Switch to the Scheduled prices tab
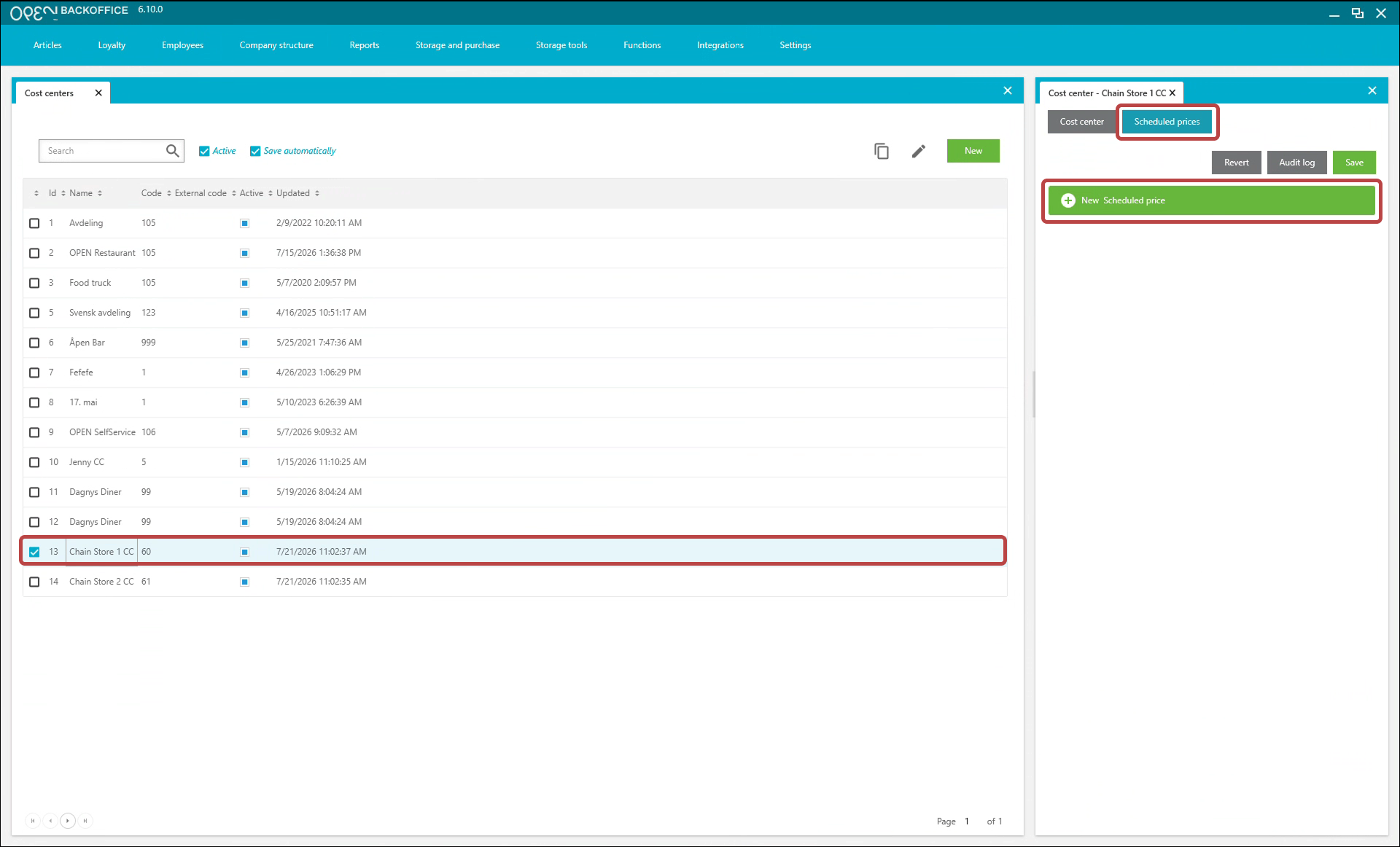Screen dimensions: 1400x847 pos(1167,122)
